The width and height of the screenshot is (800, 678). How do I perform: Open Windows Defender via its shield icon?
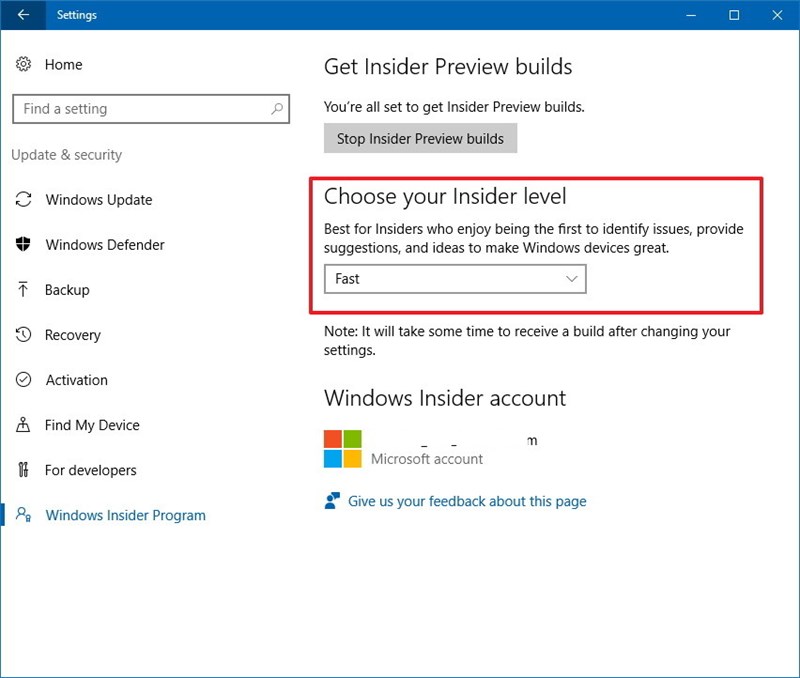[22, 245]
